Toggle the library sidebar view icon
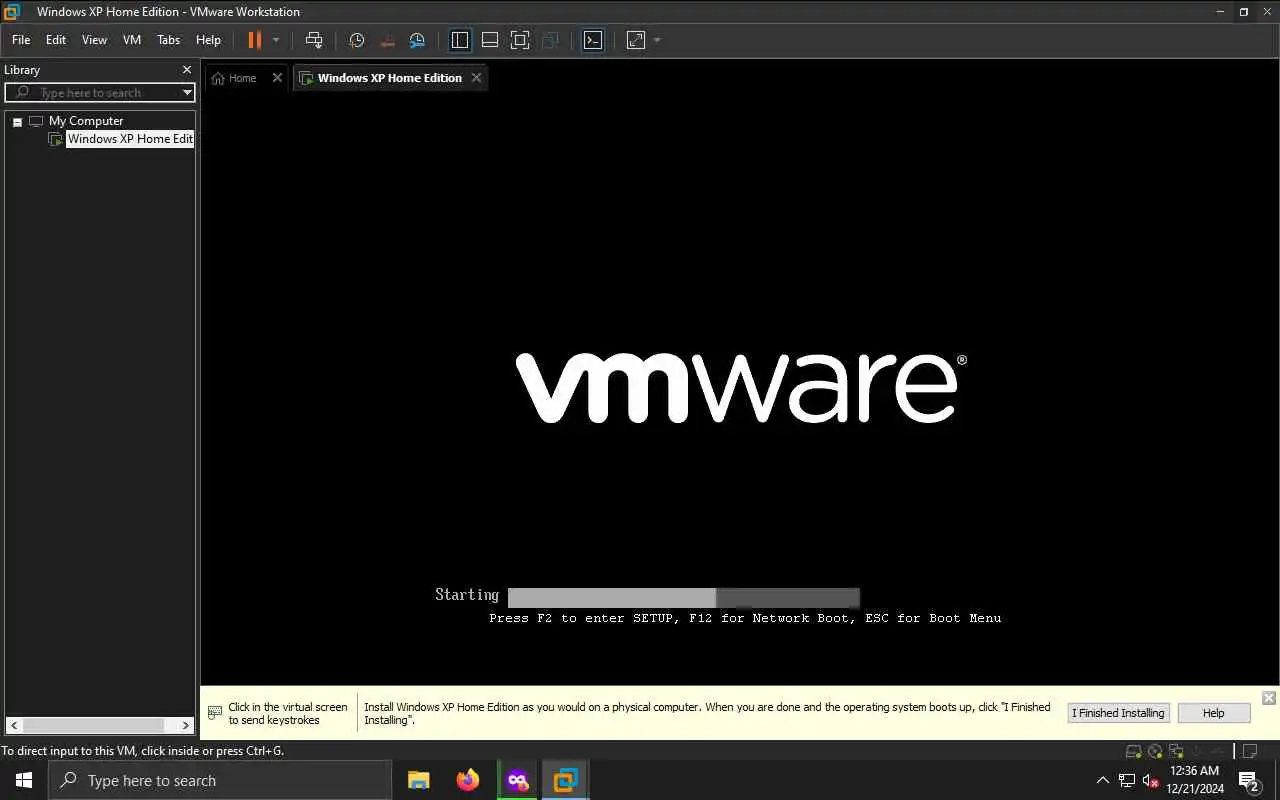The width and height of the screenshot is (1280, 800). pos(460,40)
